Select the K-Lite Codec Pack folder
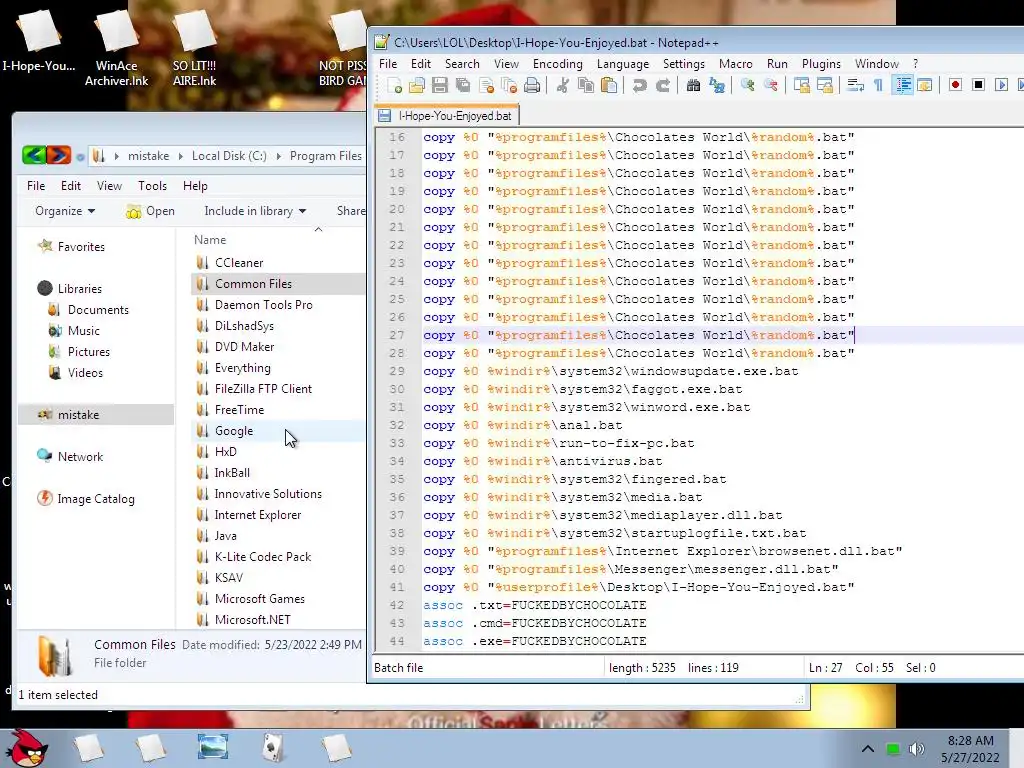Image resolution: width=1024 pixels, height=768 pixels. (x=263, y=556)
